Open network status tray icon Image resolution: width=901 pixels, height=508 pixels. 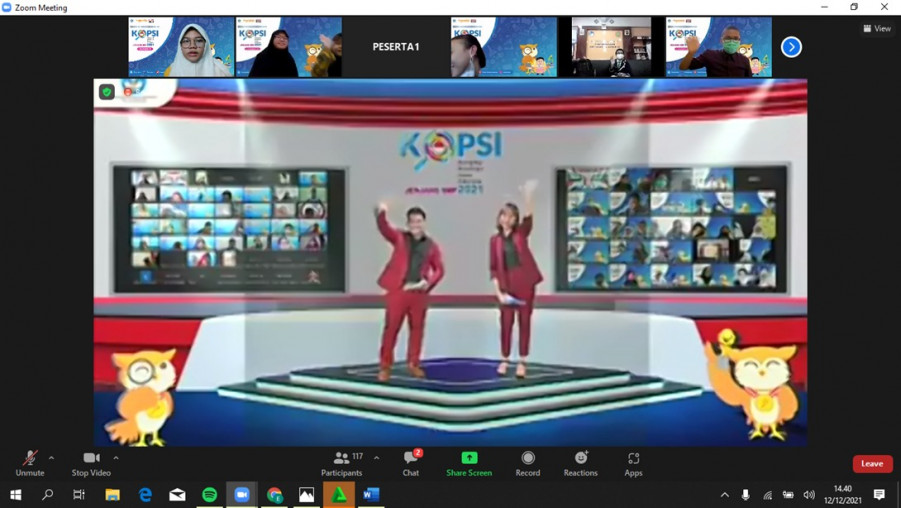click(x=767, y=495)
